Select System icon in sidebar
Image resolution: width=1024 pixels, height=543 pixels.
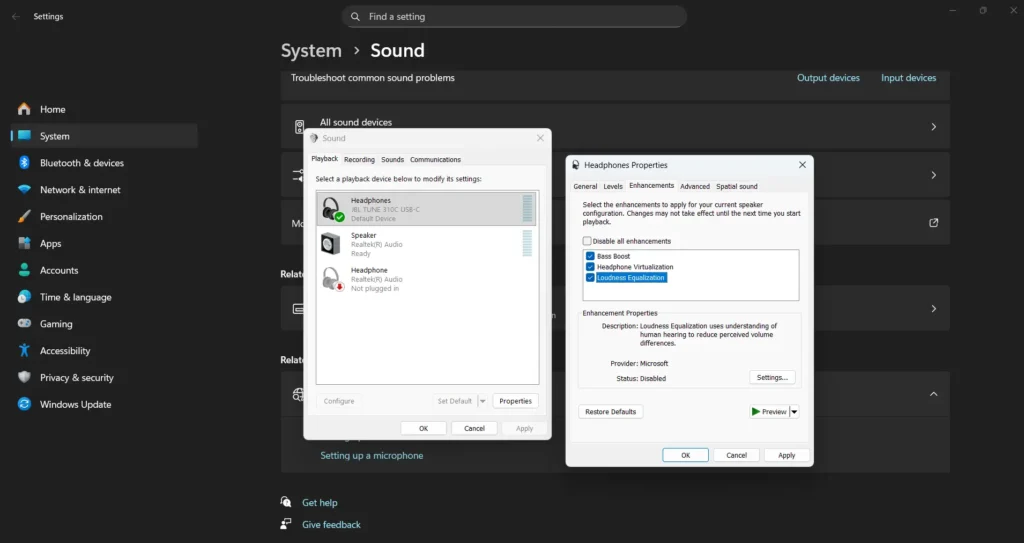click(x=24, y=135)
